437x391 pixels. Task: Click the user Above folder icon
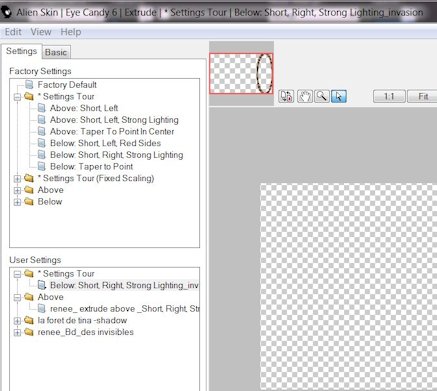coord(29,297)
